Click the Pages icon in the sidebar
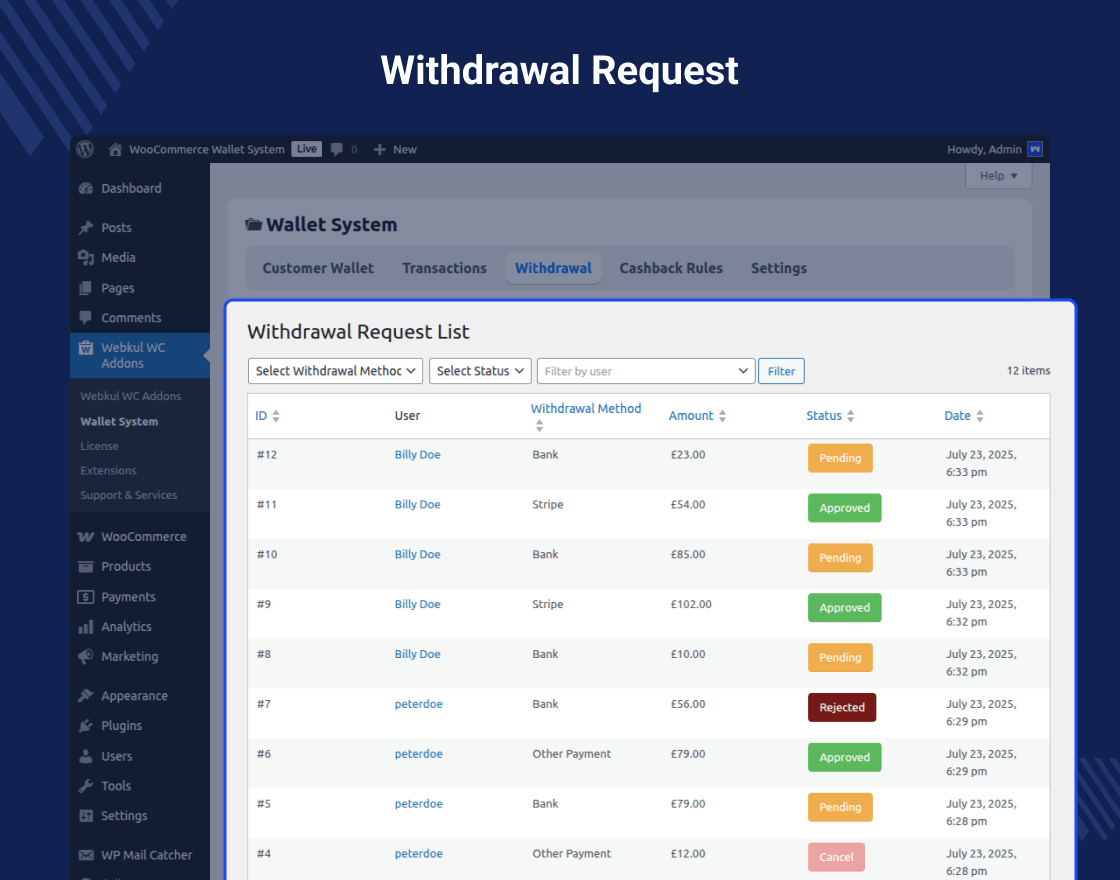 tap(86, 288)
